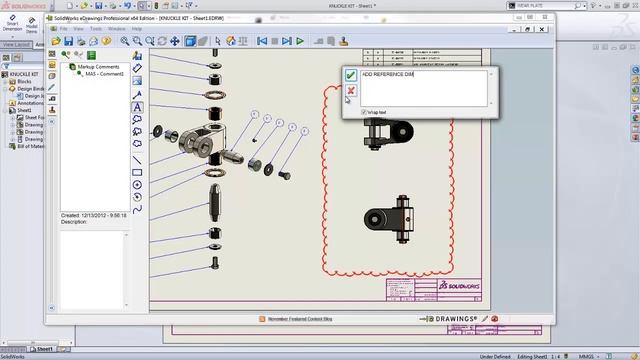The width and height of the screenshot is (640, 360).
Task: Select the Rotate view tool
Action: click(x=162, y=41)
